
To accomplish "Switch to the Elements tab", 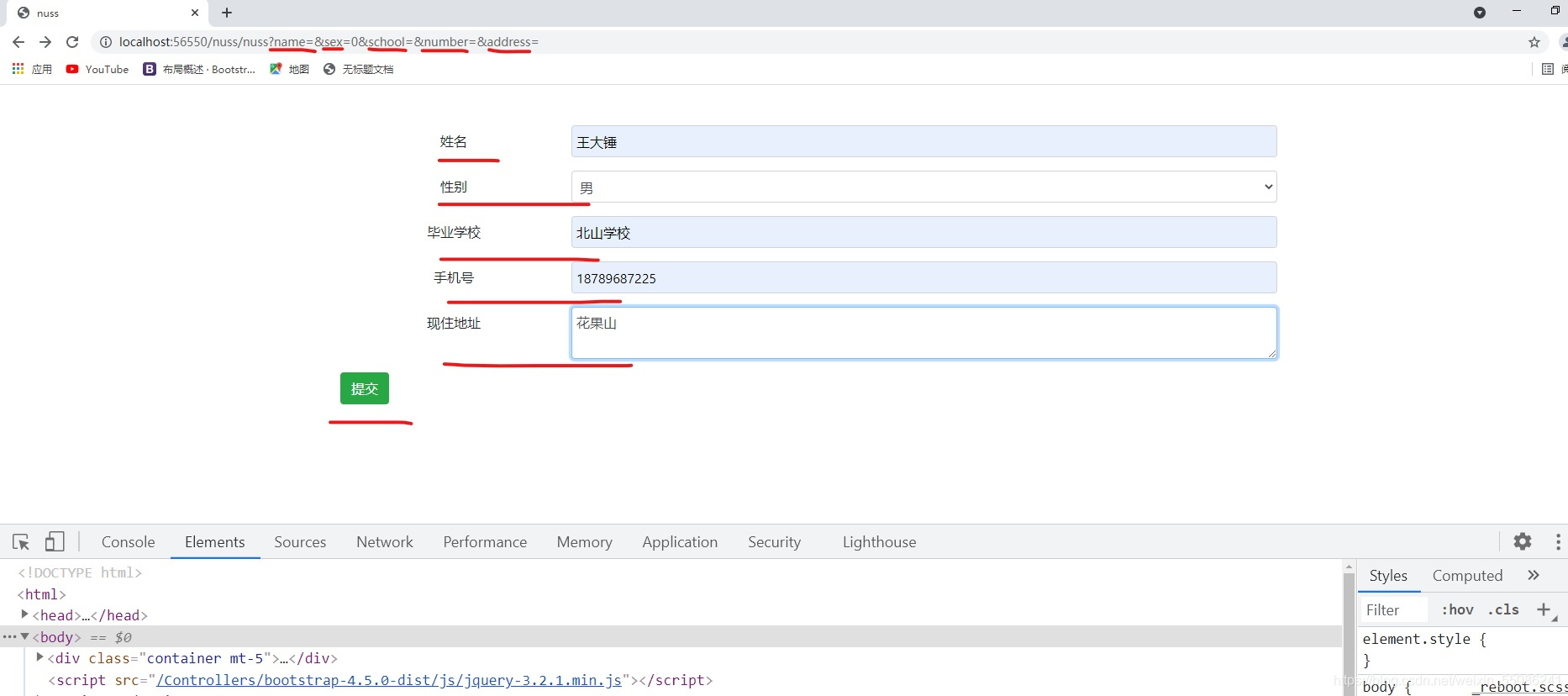I will [x=215, y=542].
